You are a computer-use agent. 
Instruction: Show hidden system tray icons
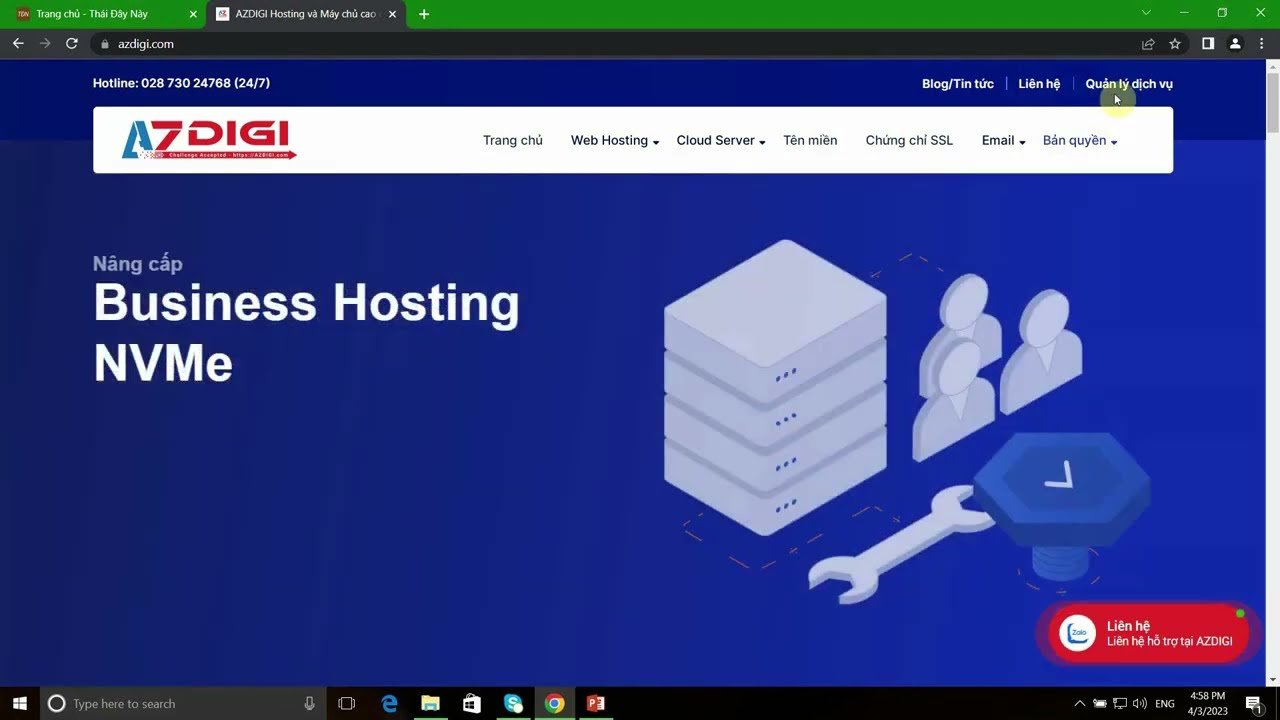pos(1080,703)
